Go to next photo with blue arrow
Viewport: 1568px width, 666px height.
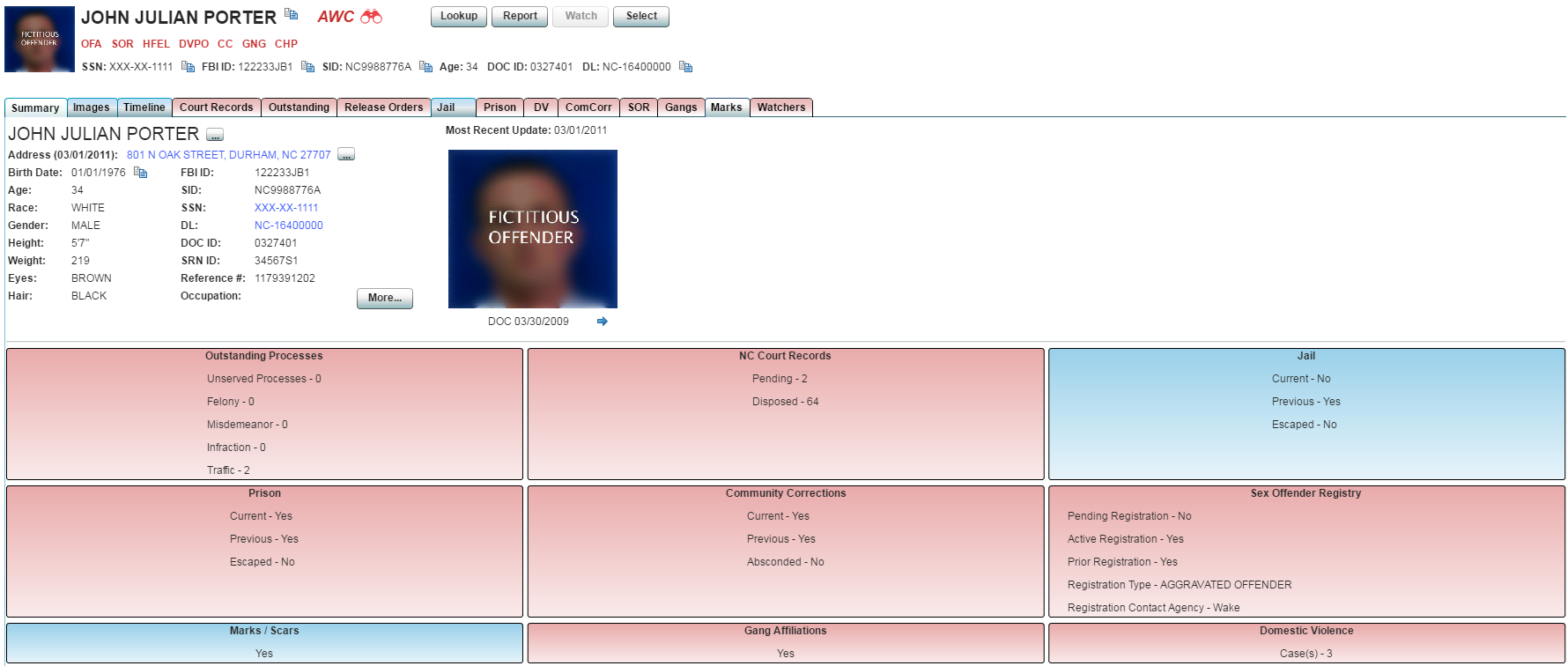603,322
